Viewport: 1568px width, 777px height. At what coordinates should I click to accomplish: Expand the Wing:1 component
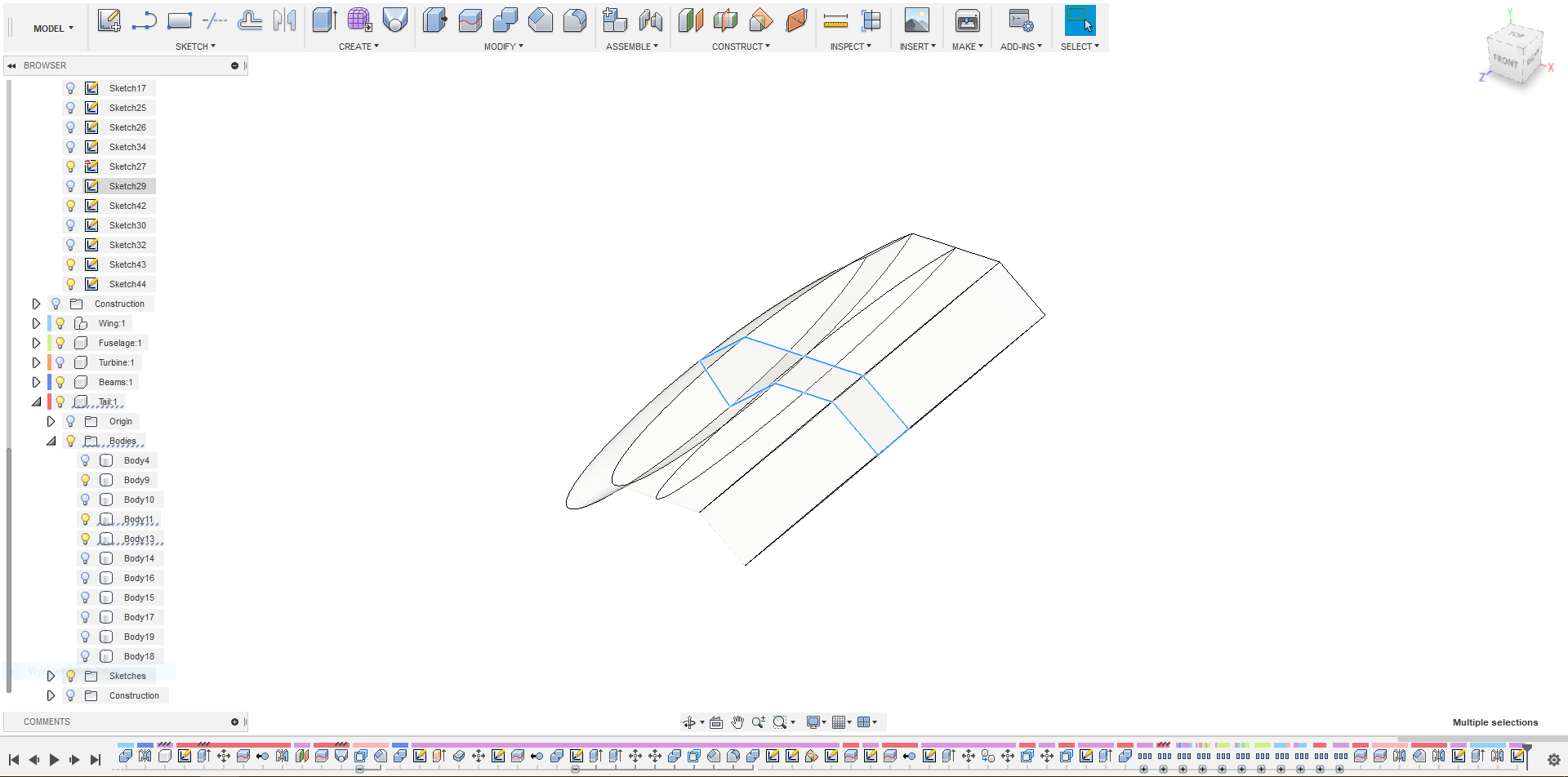(36, 323)
